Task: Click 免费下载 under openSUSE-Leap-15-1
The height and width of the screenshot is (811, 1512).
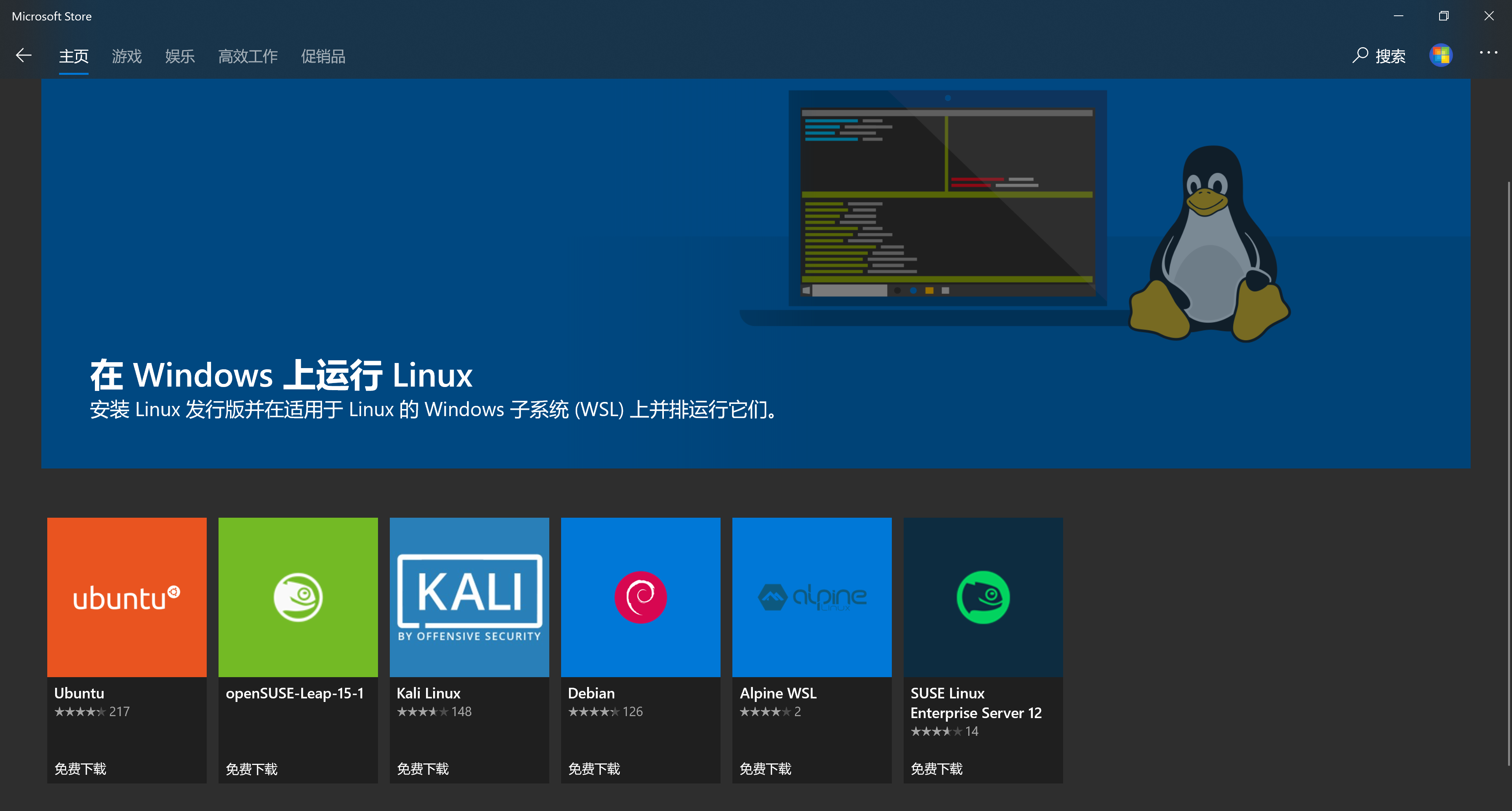Action: pyautogui.click(x=252, y=769)
